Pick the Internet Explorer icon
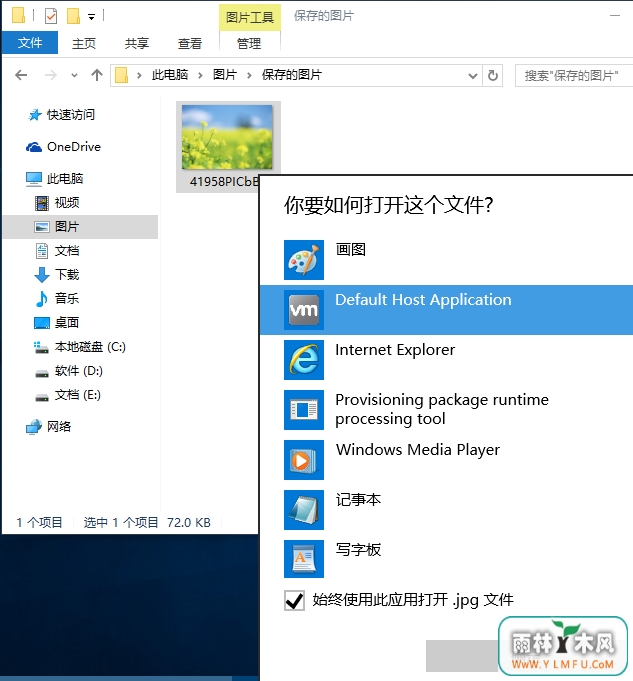Image resolution: width=633 pixels, height=681 pixels. (x=304, y=360)
